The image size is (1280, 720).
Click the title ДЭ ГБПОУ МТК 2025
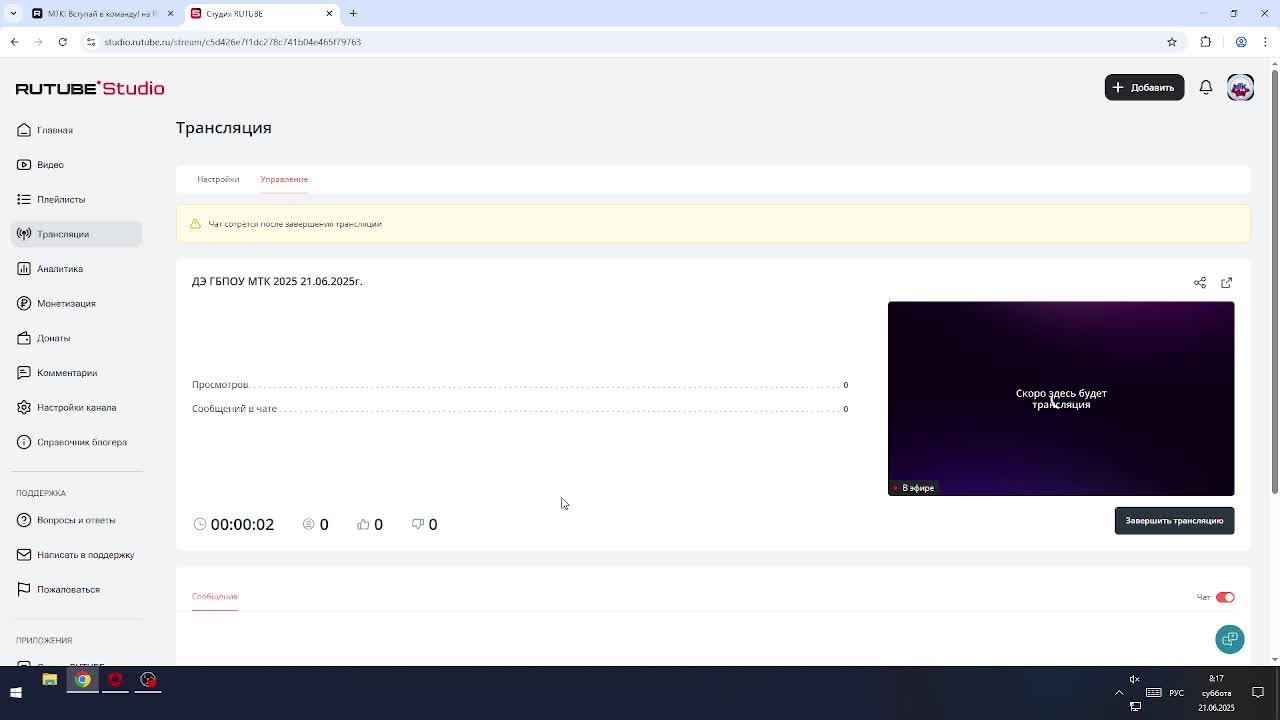pyautogui.click(x=277, y=281)
